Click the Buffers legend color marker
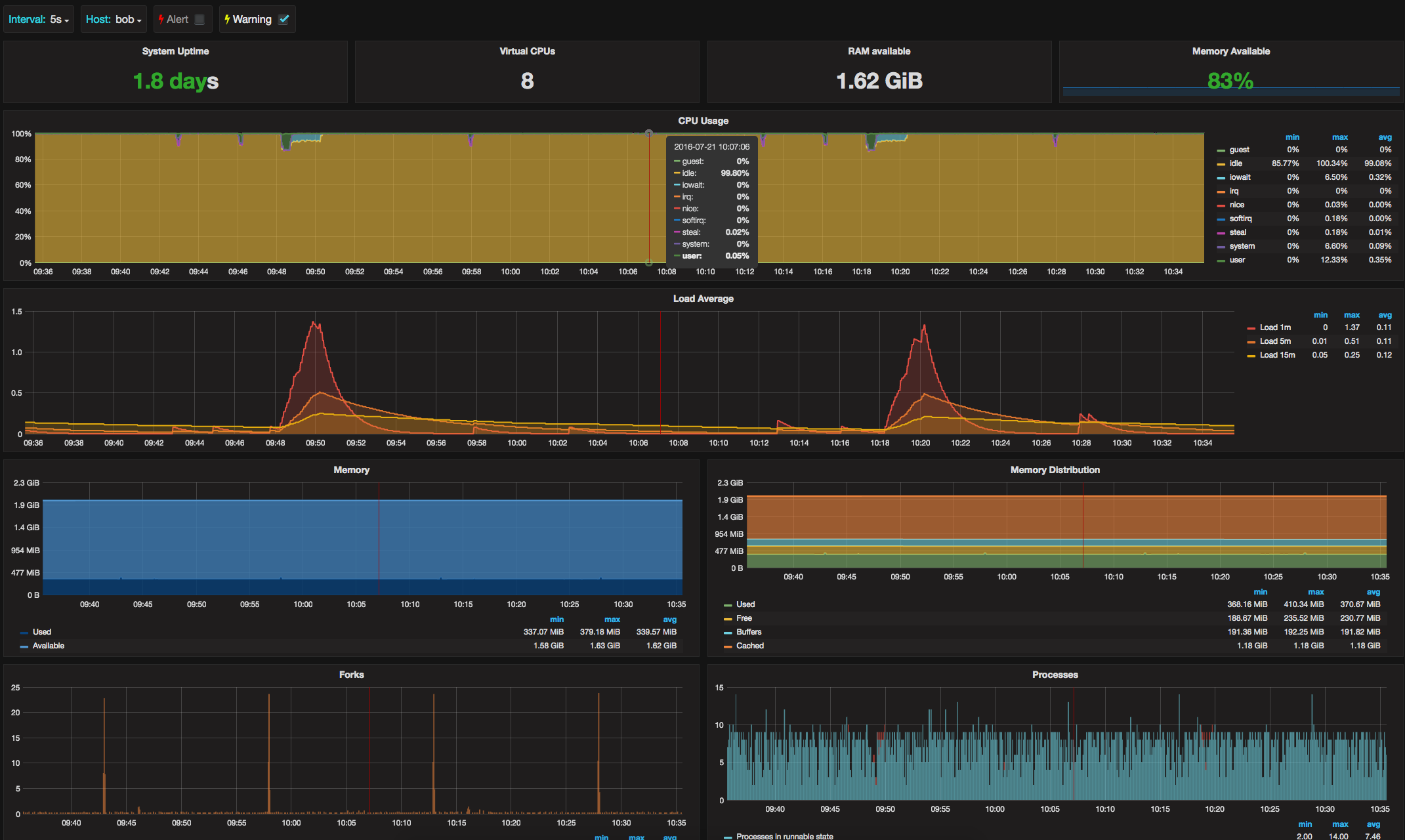This screenshot has width=1405, height=840. tap(727, 633)
